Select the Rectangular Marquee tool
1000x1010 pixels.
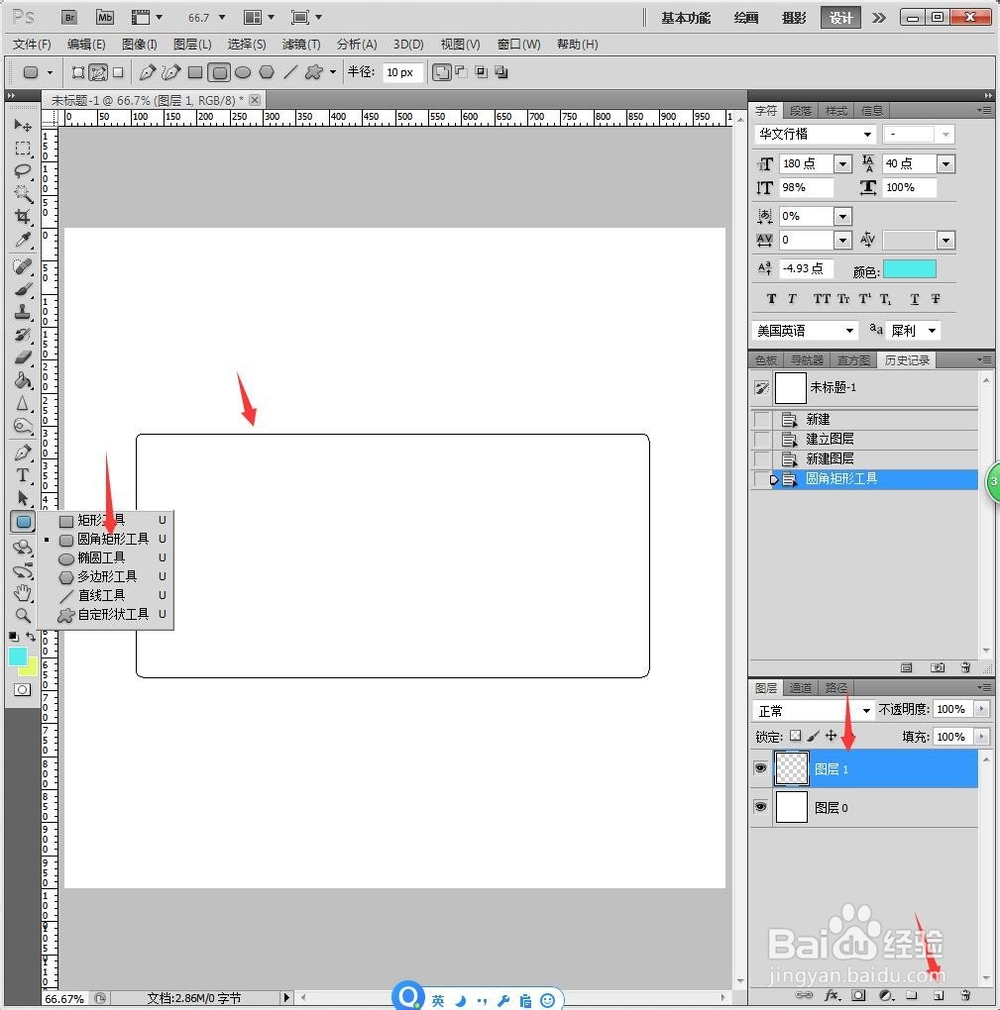pyautogui.click(x=23, y=148)
